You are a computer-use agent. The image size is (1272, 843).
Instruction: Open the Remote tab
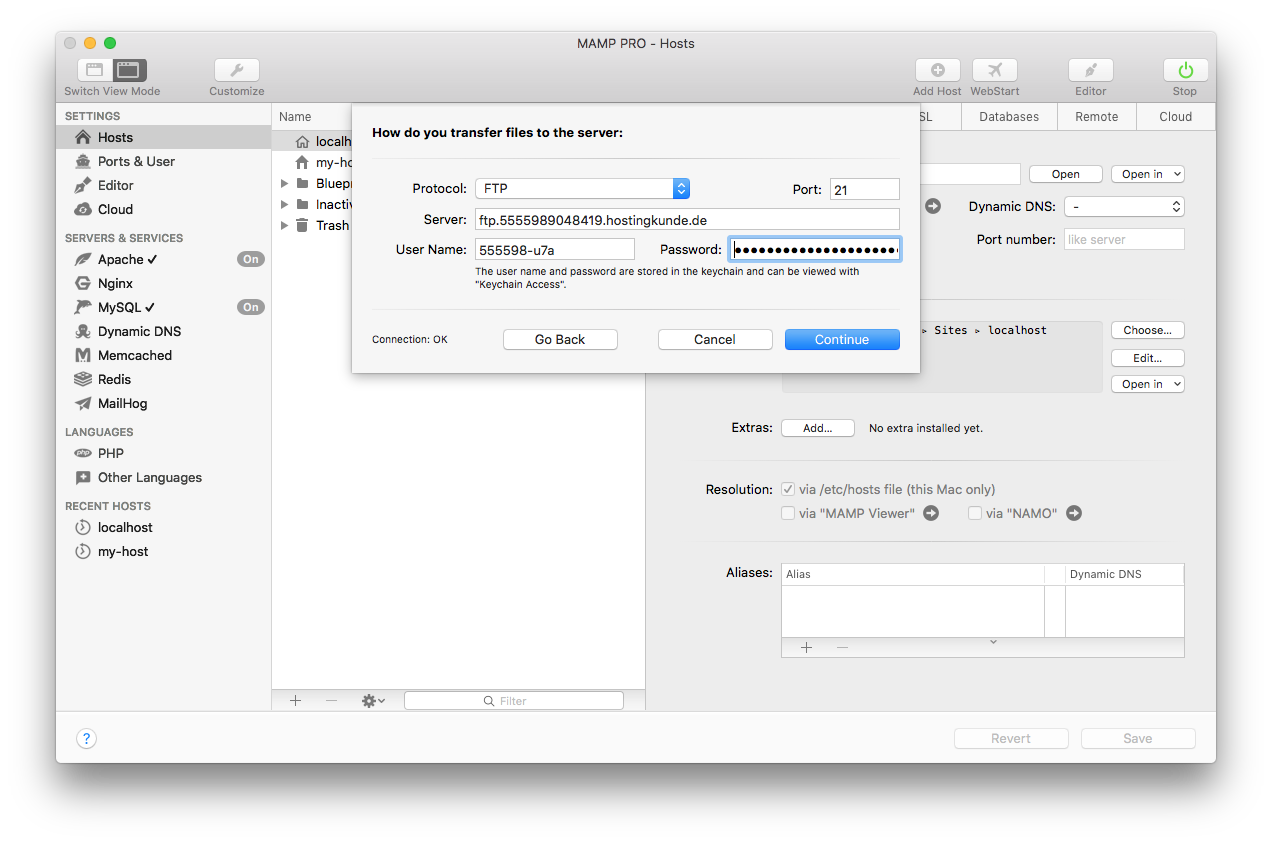point(1096,116)
